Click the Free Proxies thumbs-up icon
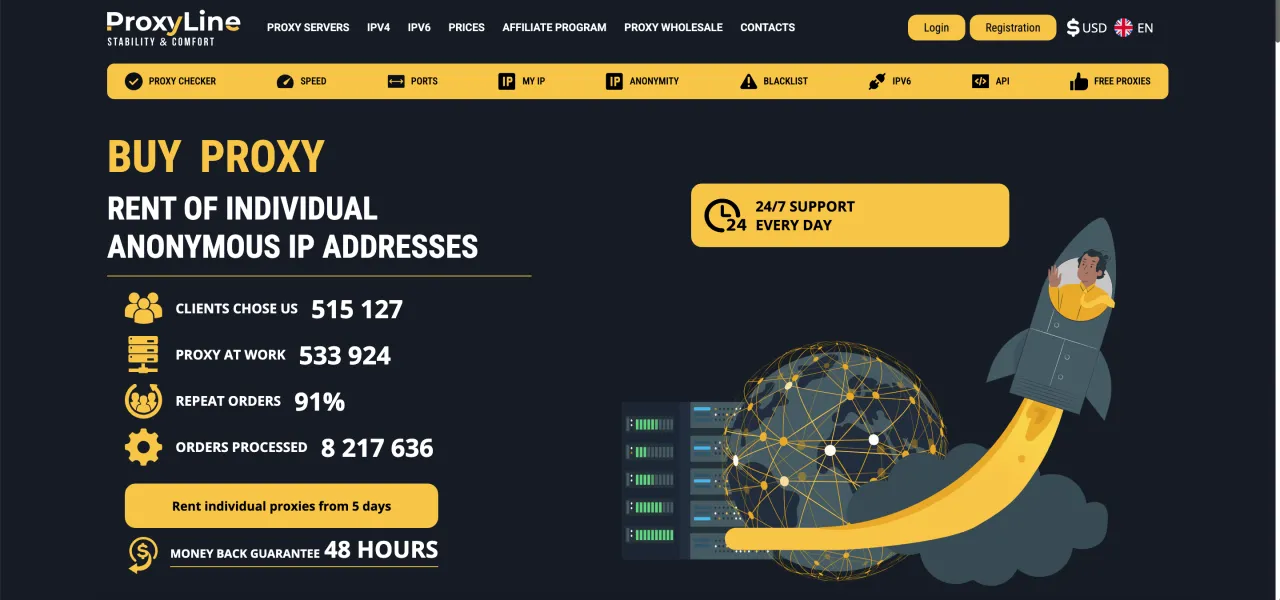This screenshot has height=600, width=1280. click(x=1078, y=81)
